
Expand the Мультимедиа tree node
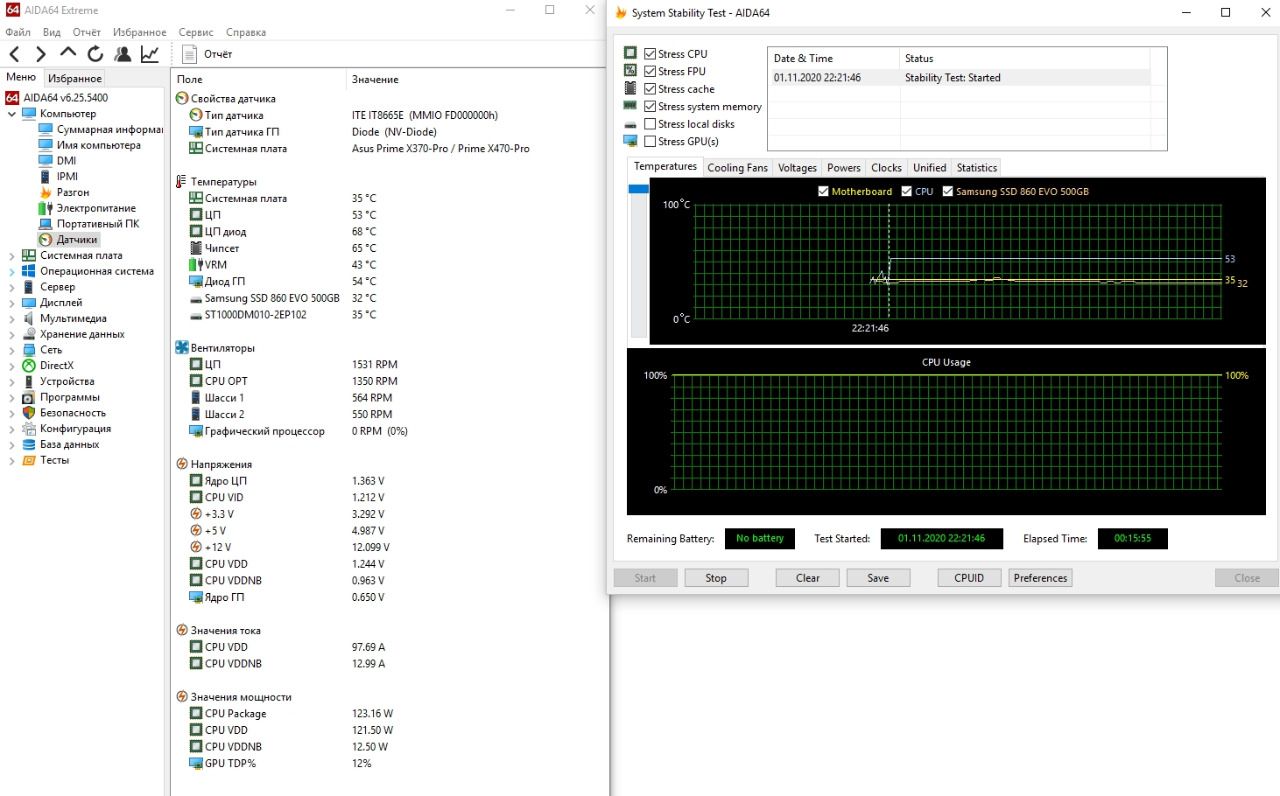pyautogui.click(x=12, y=319)
